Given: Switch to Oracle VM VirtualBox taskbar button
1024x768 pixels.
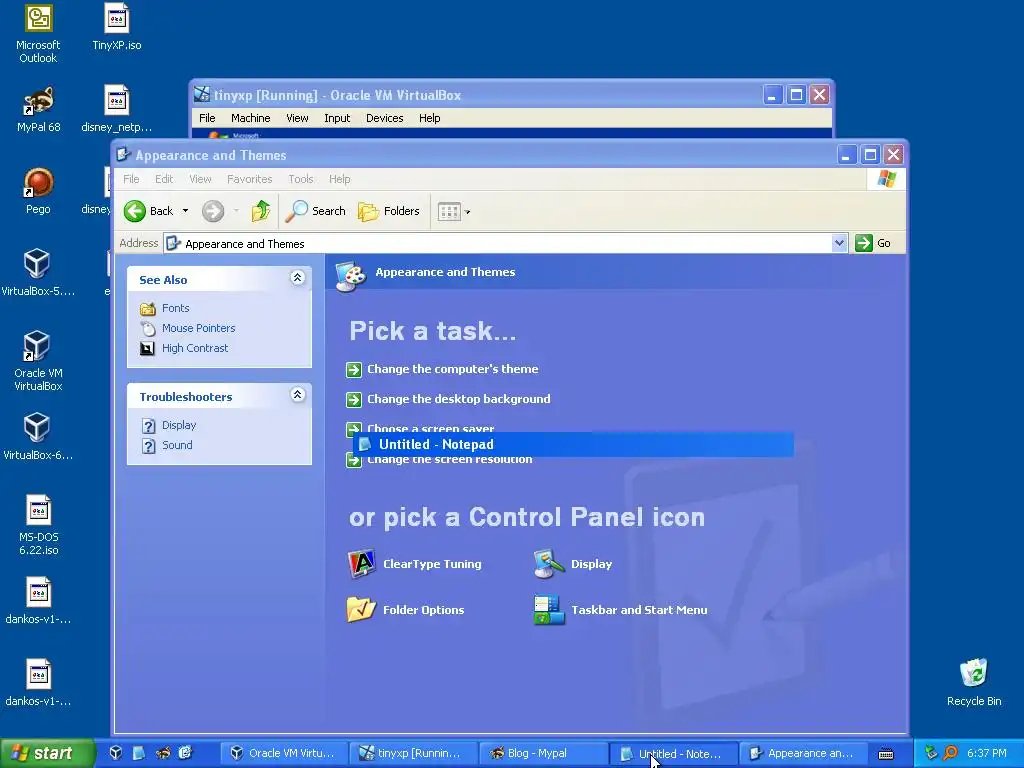Looking at the screenshot, I should pos(283,754).
